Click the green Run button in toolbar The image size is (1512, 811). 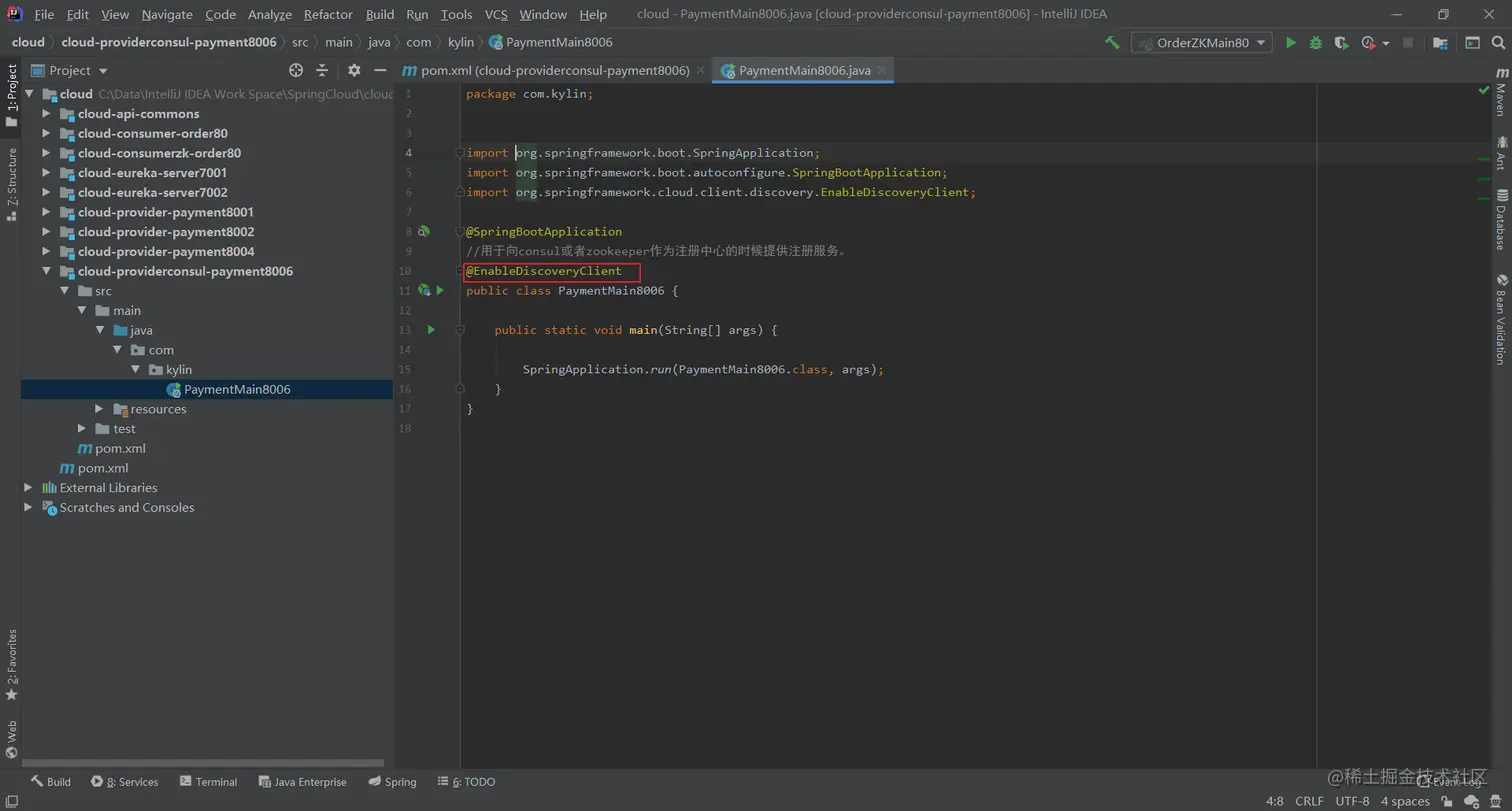coord(1291,43)
